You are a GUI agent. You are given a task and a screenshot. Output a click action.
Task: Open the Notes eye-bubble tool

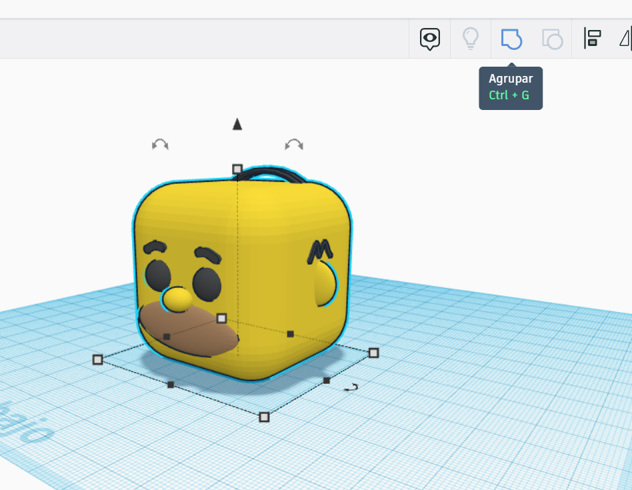click(x=430, y=39)
